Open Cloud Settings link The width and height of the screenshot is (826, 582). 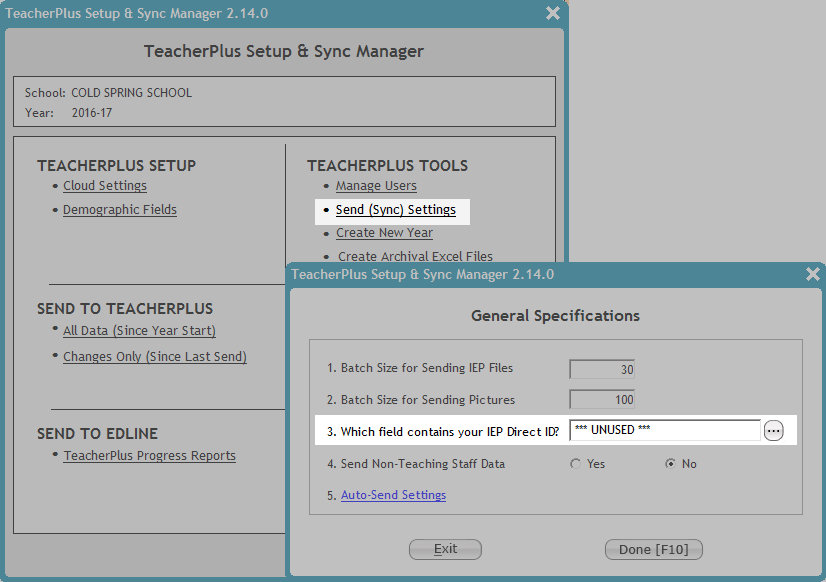pyautogui.click(x=105, y=186)
